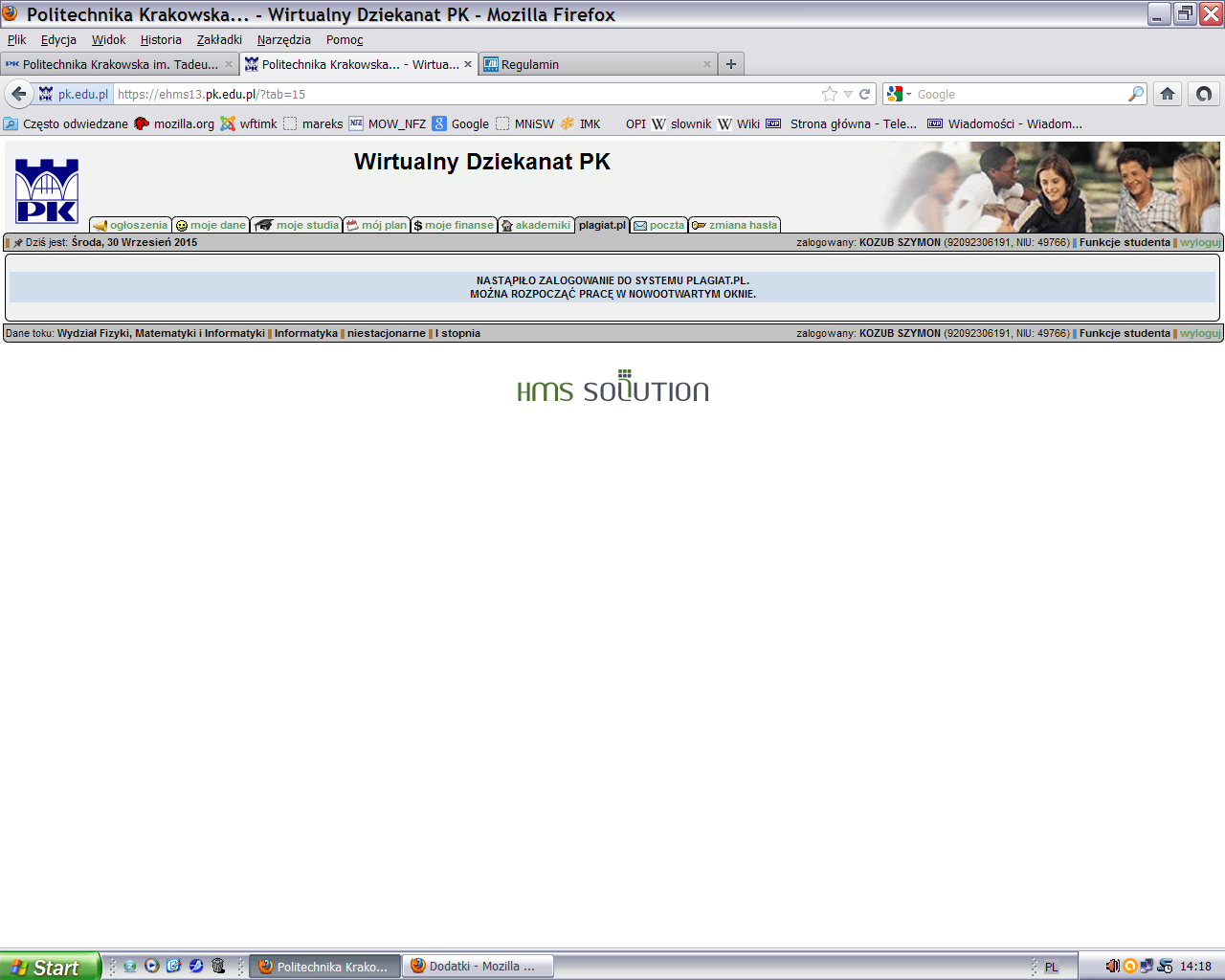Select the plagiat.pl tab
This screenshot has width=1225, height=980.
(x=602, y=225)
